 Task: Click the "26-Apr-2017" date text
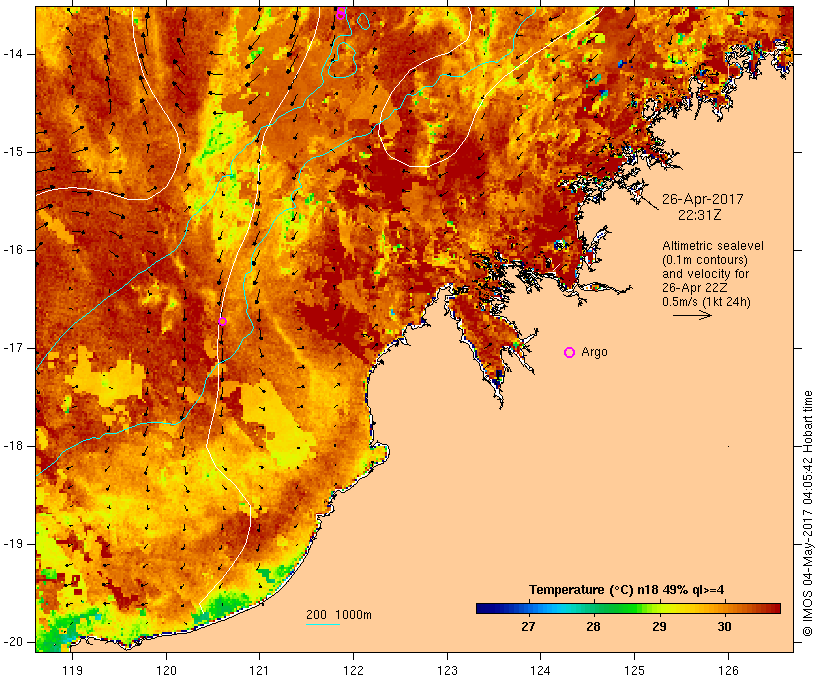coord(702,199)
